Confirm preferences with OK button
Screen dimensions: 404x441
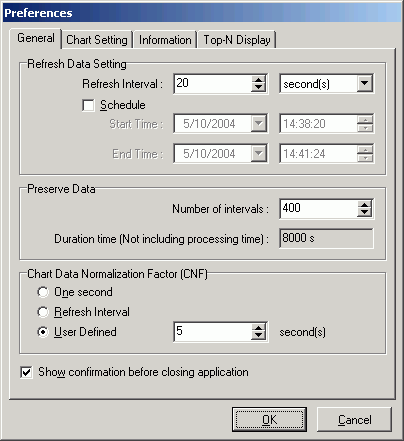coord(269,420)
